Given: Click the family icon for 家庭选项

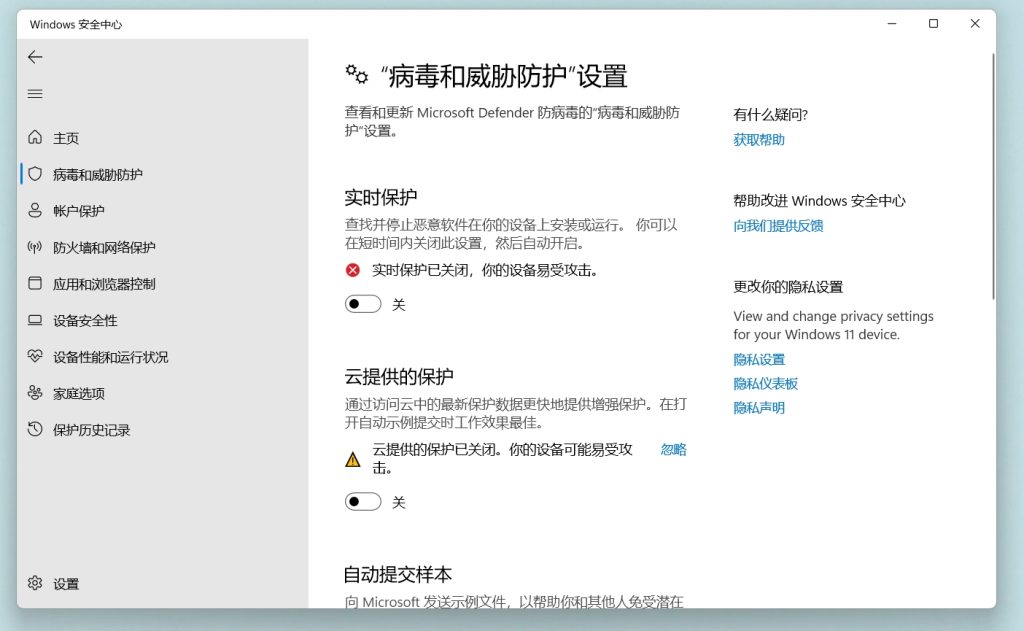Looking at the screenshot, I should pyautogui.click(x=35, y=393).
